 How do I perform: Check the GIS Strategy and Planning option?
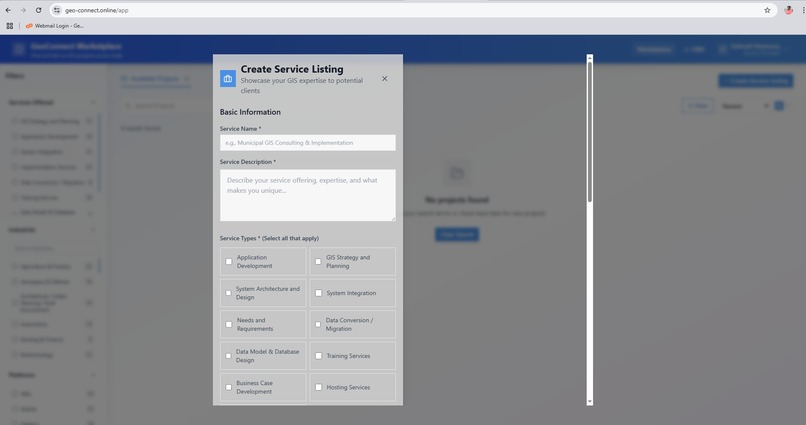click(x=318, y=262)
